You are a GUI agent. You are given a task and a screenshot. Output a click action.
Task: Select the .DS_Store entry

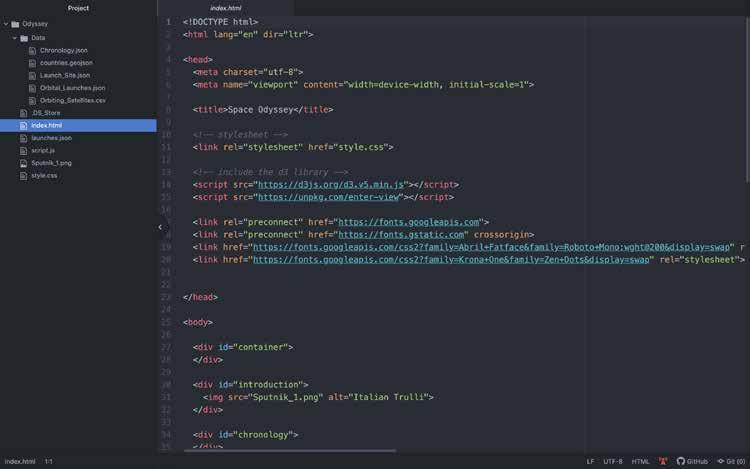click(x=46, y=113)
